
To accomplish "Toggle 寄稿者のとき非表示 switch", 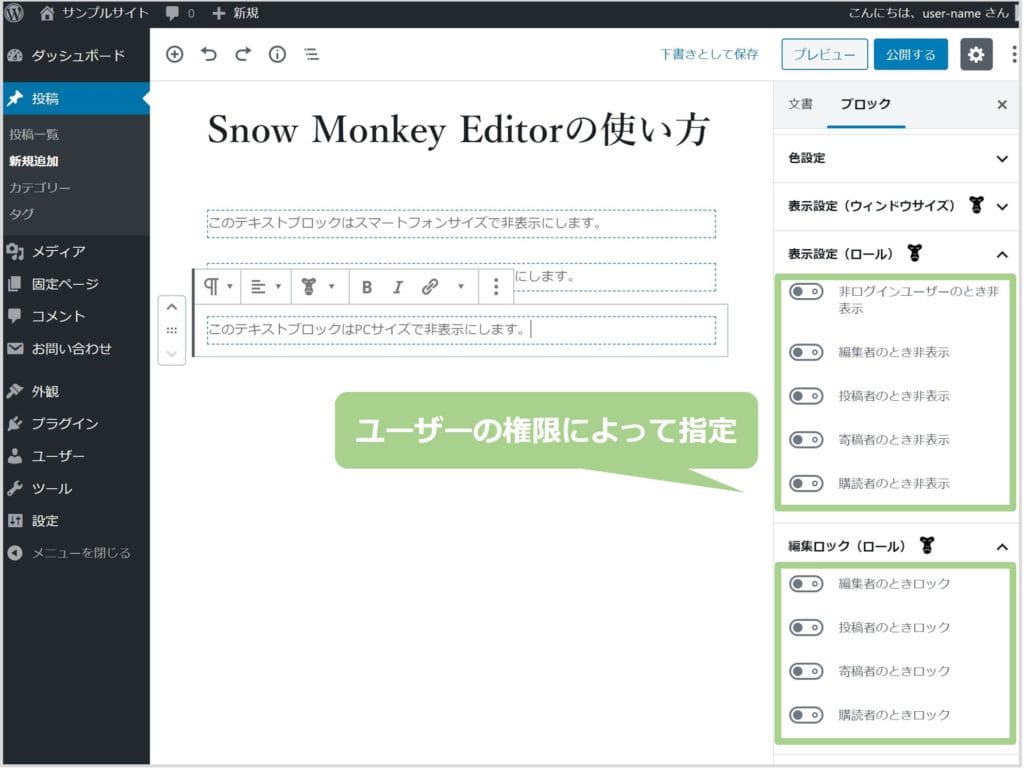I will pyautogui.click(x=807, y=440).
